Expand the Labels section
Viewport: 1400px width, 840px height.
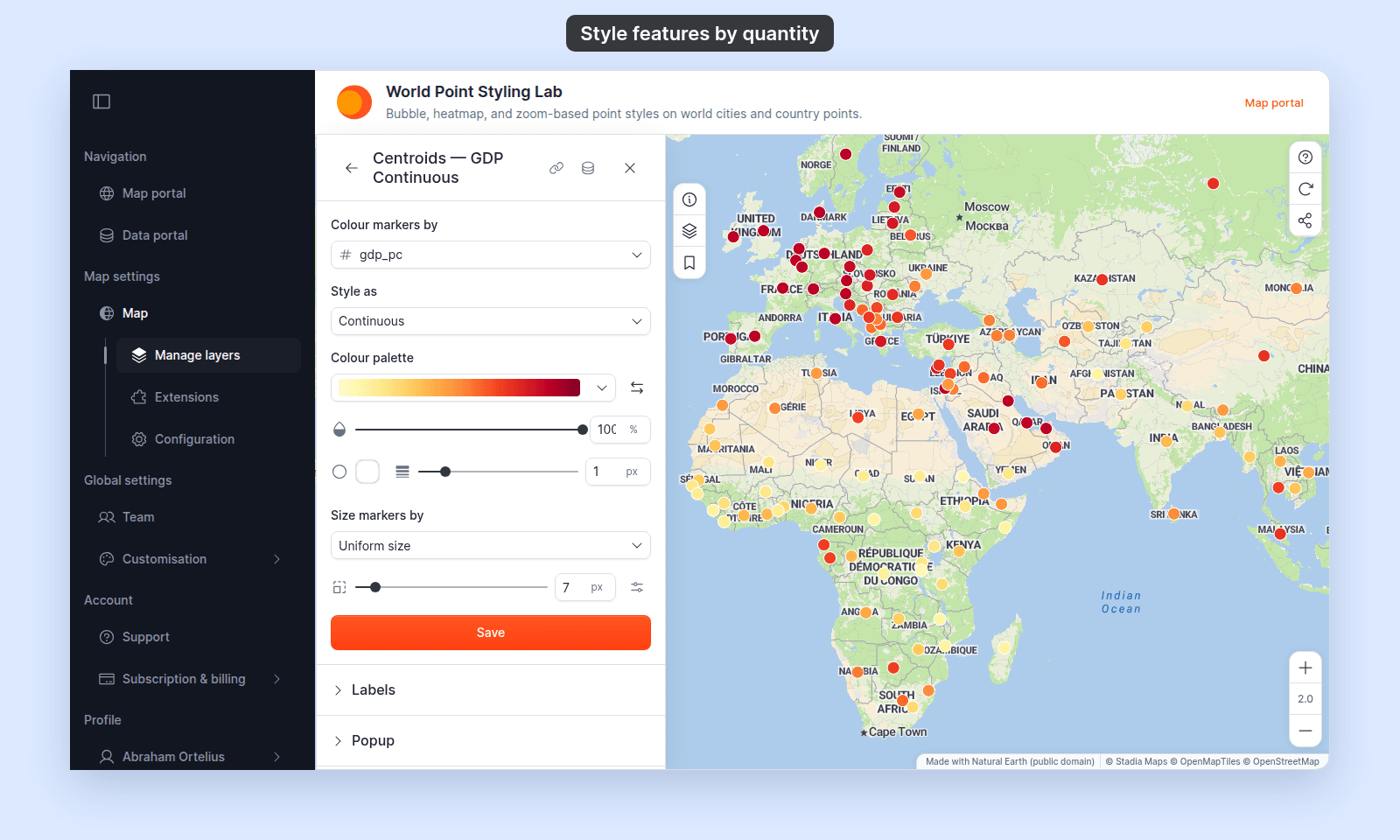tap(491, 690)
